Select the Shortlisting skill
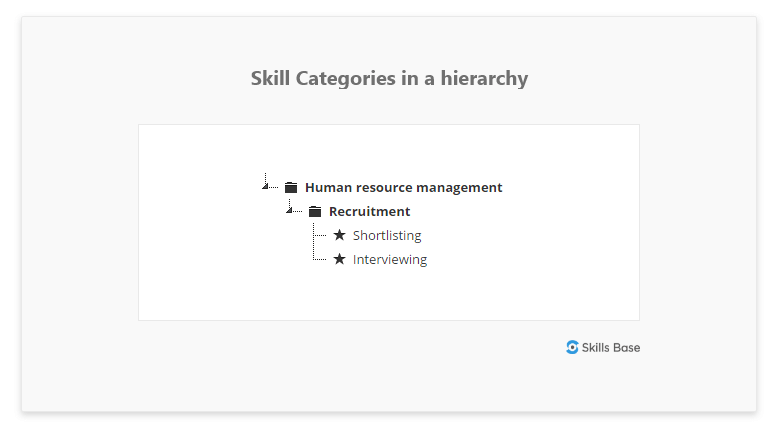 pos(387,235)
